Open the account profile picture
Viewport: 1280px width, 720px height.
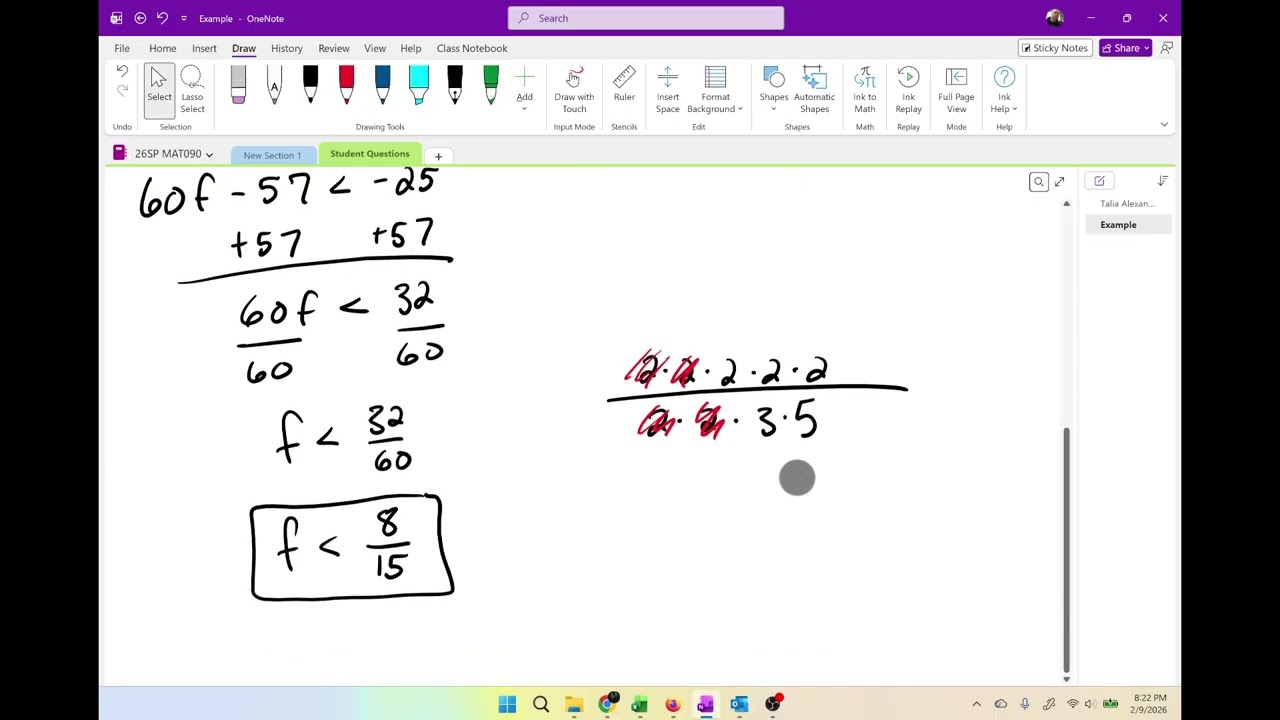click(1055, 18)
